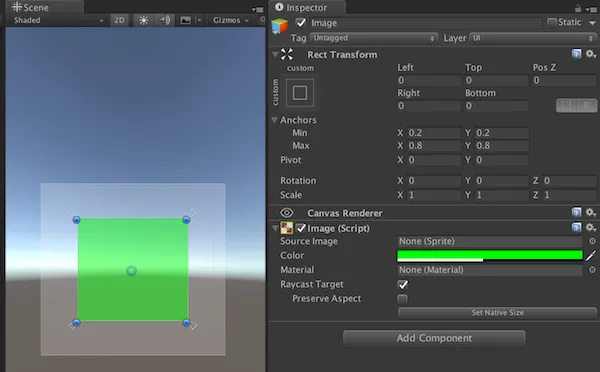Collapse the Rect Transform component
The image size is (600, 372).
tap(275, 54)
